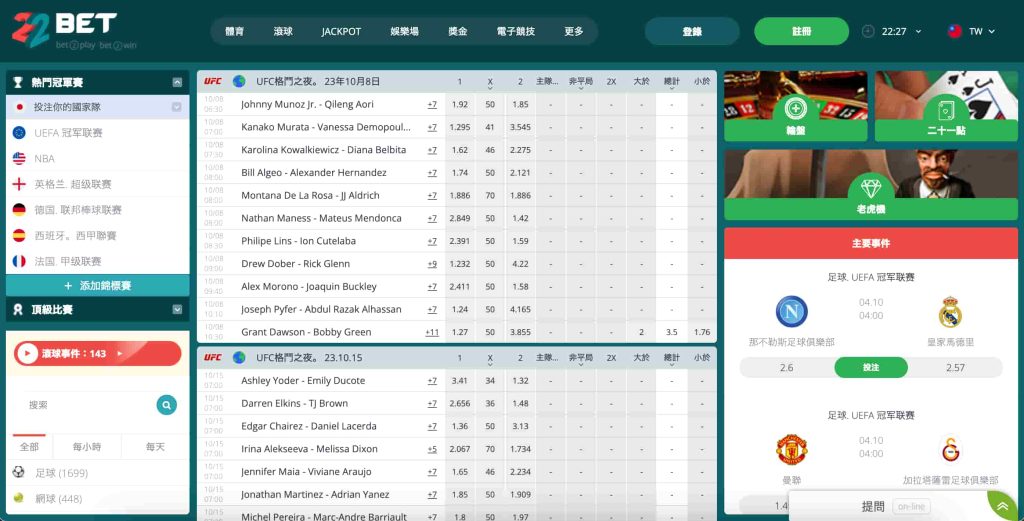Click the globe icon of 23.10.15 section

tap(239, 358)
